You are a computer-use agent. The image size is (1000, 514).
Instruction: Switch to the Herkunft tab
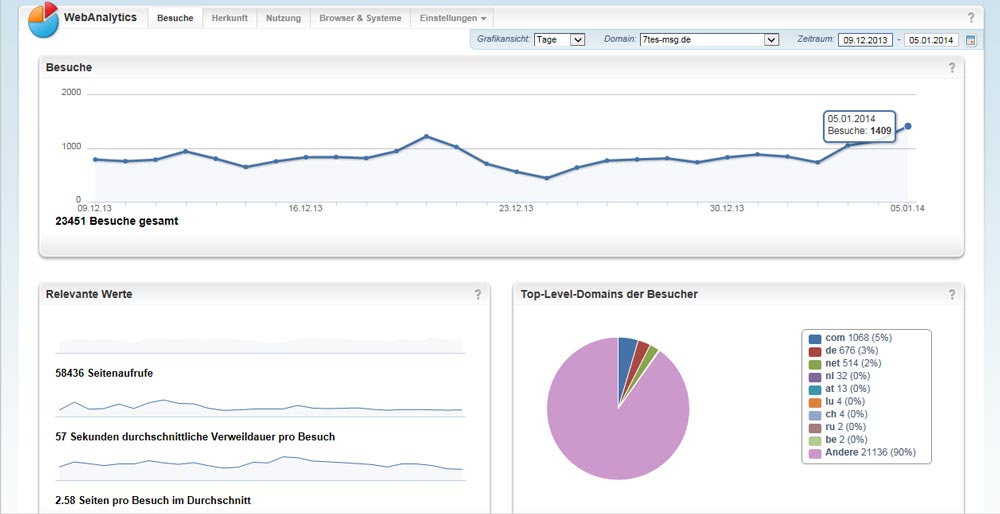(x=229, y=18)
